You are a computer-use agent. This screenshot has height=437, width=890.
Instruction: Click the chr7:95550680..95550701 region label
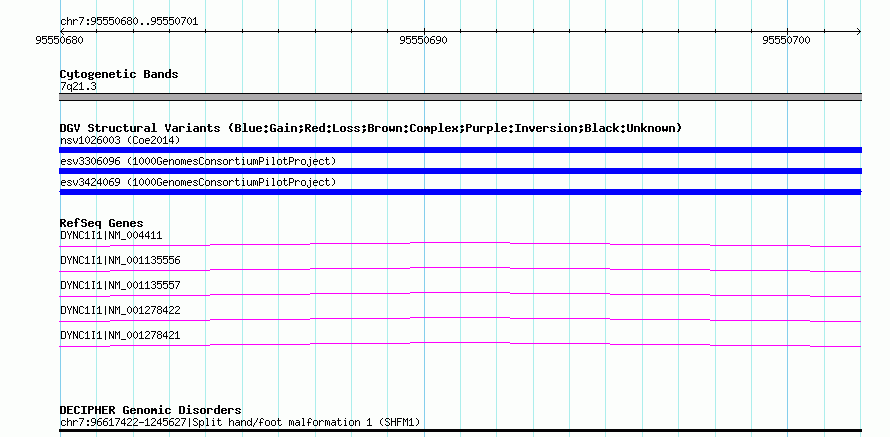(129, 22)
